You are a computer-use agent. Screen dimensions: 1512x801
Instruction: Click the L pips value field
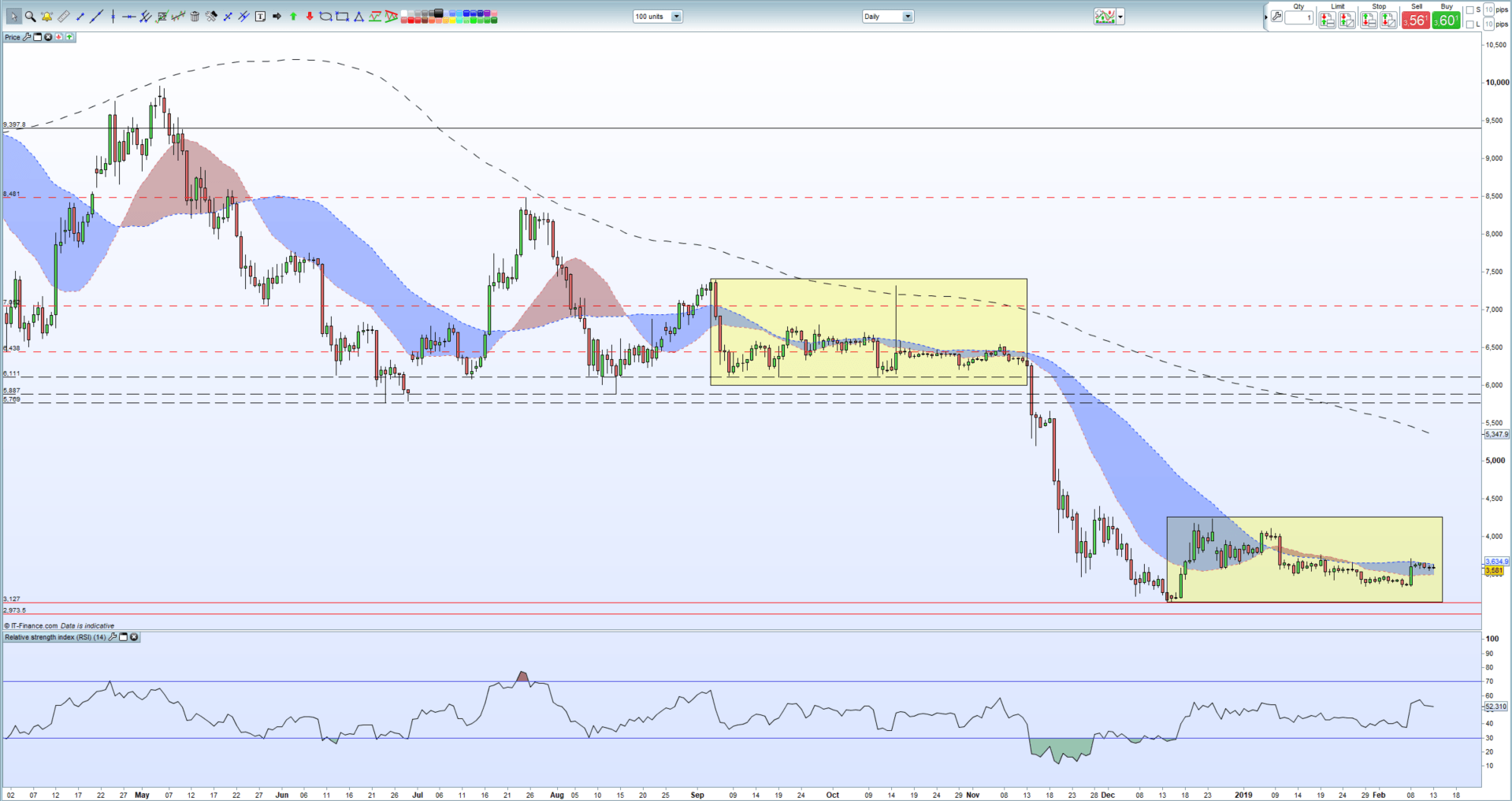(x=1488, y=24)
